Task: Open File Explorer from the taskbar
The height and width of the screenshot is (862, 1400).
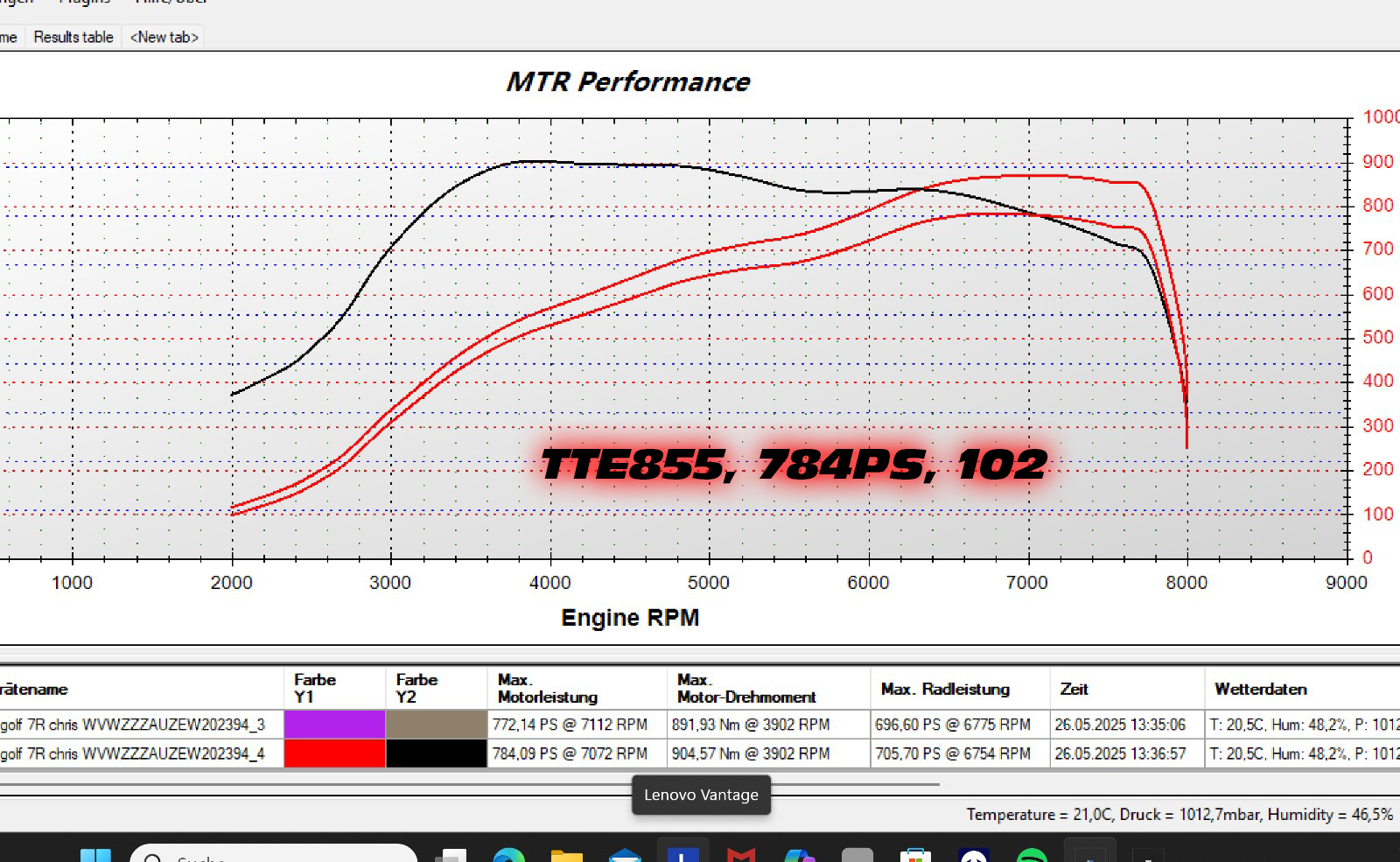Action: coord(567,855)
